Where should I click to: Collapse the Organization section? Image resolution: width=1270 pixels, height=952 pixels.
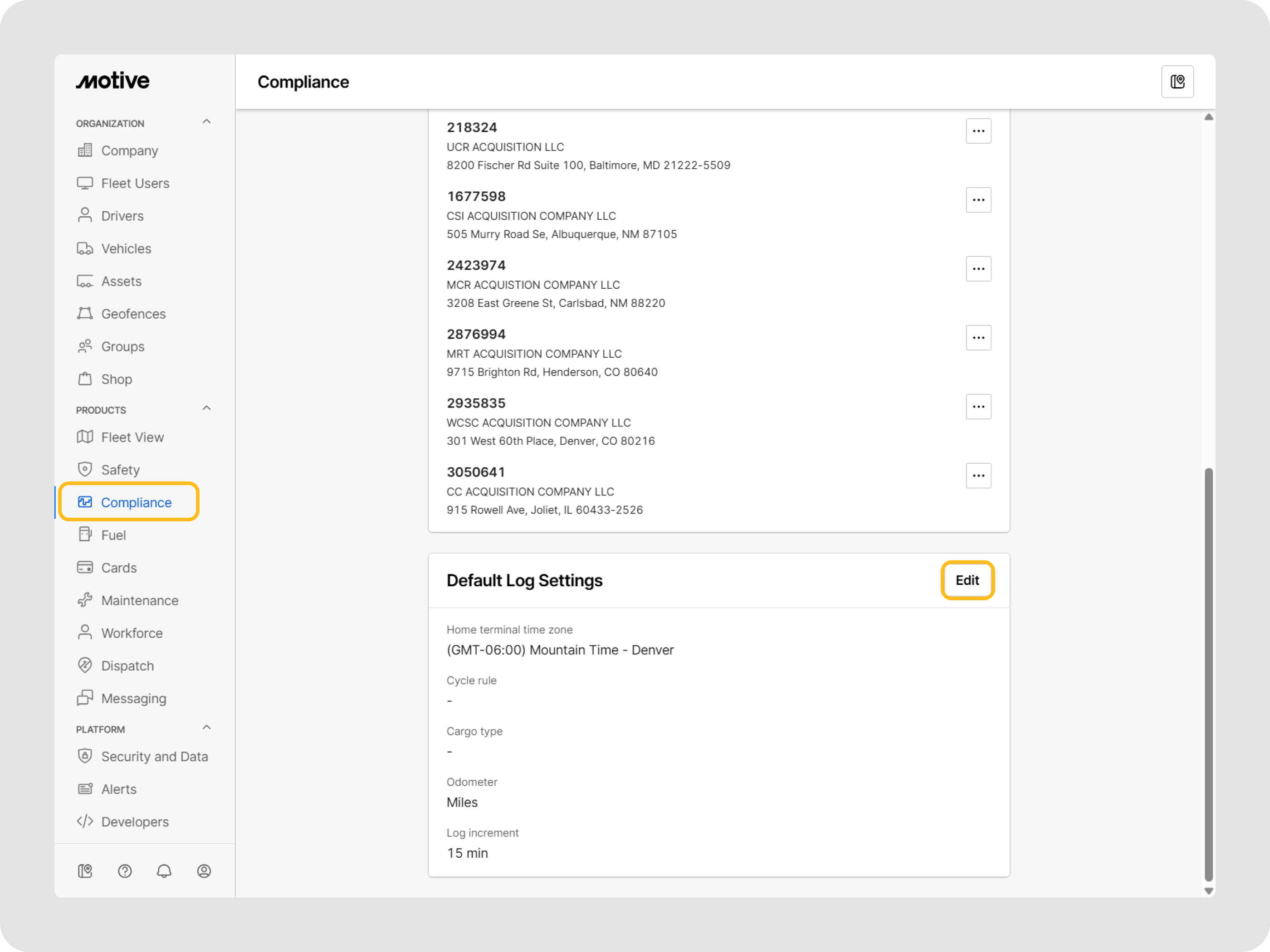(x=207, y=122)
